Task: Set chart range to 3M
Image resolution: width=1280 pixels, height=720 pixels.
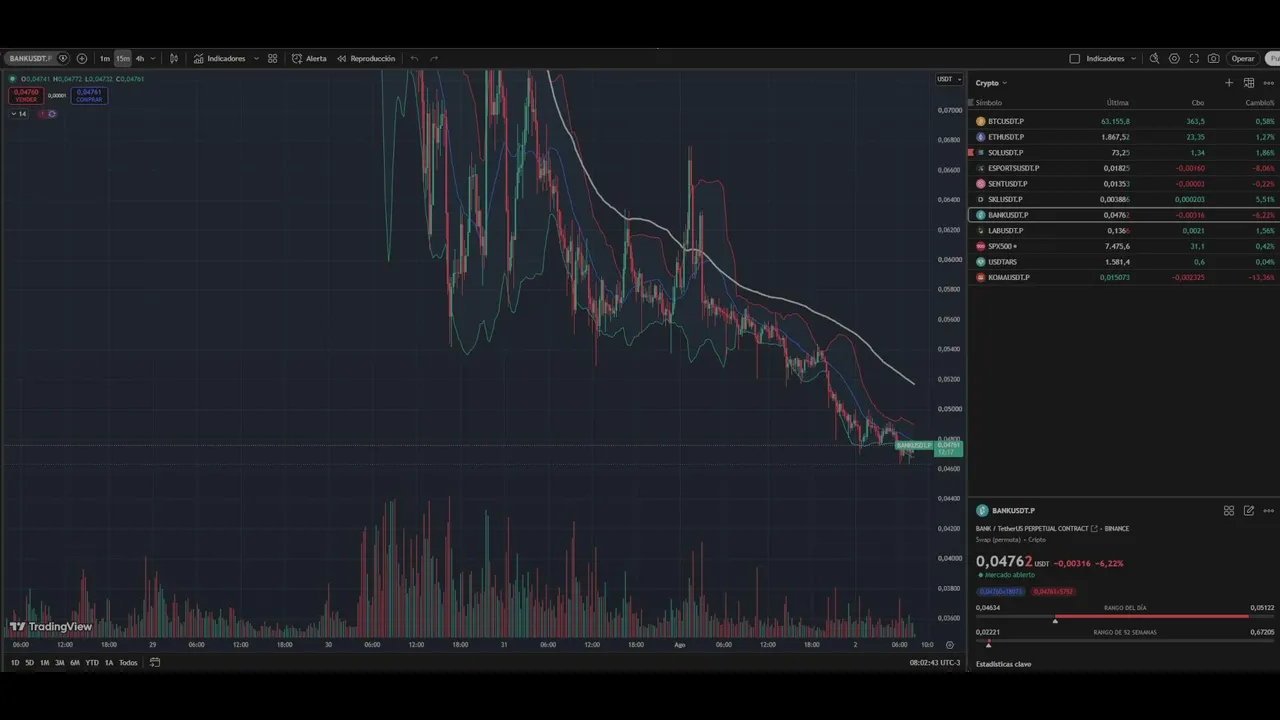Action: point(60,663)
